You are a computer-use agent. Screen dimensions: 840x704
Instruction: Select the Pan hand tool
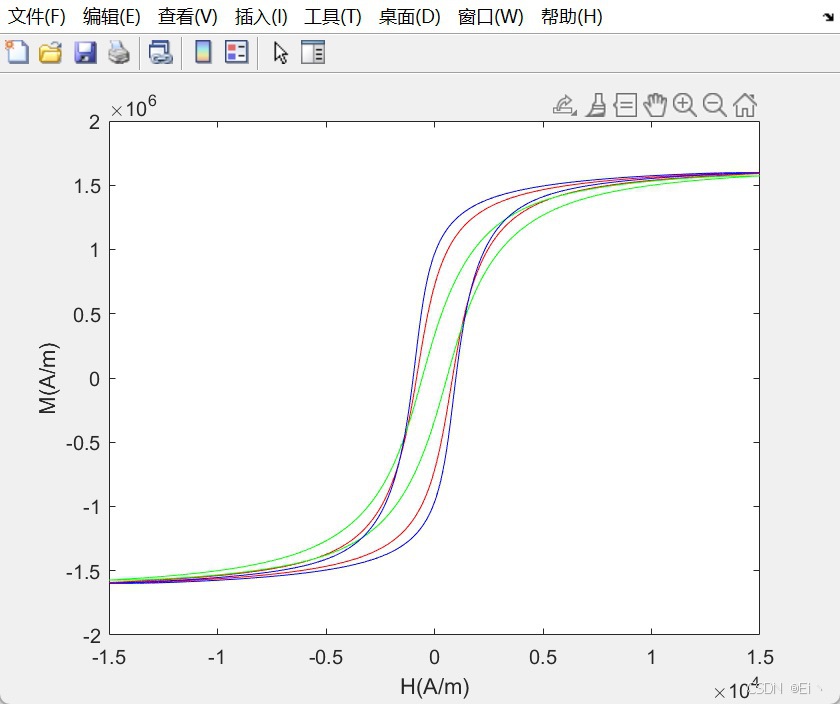(x=655, y=105)
